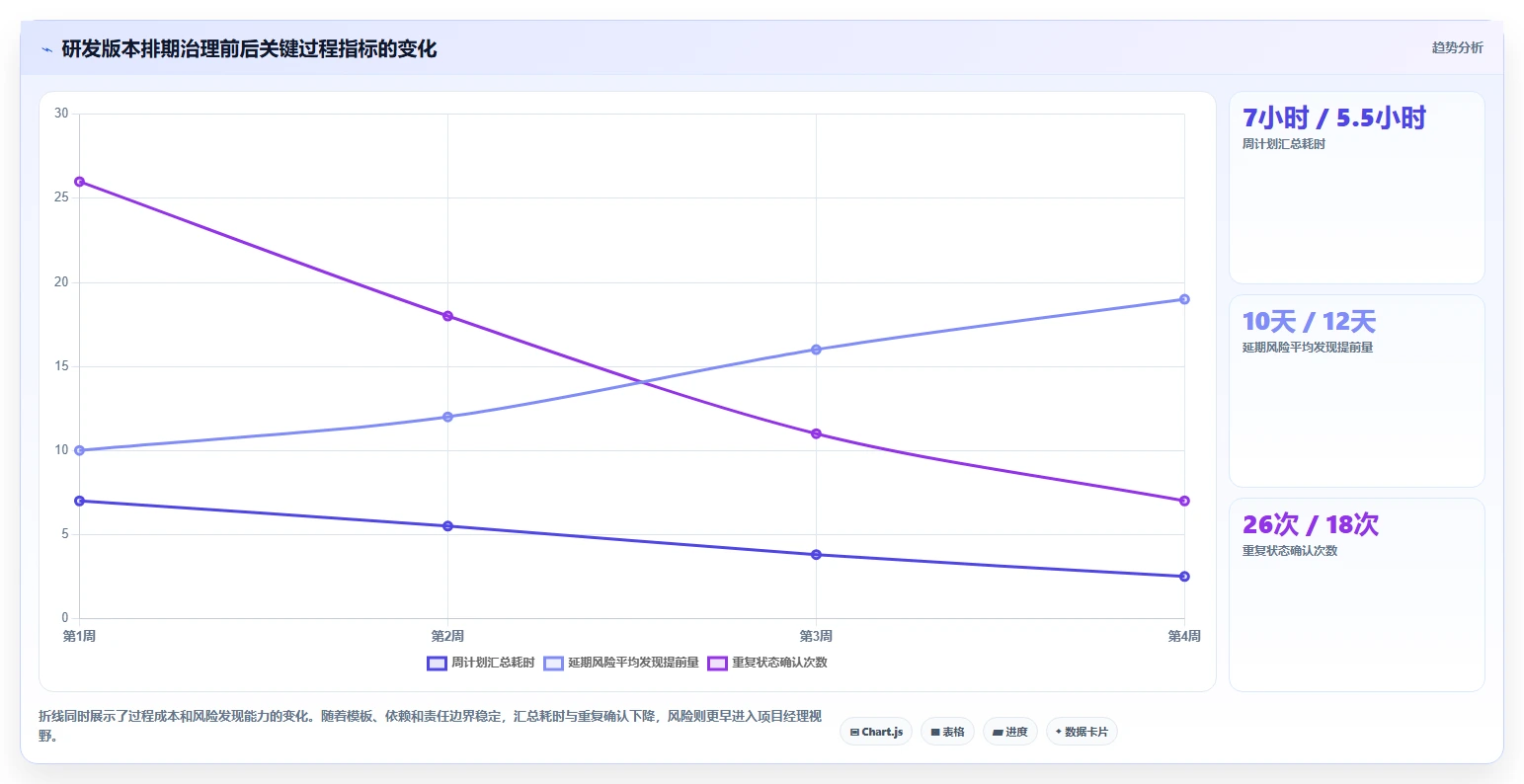1524x784 pixels.
Task: Click the 延期风险平均发现提前量 legend color box
Action: [554, 663]
